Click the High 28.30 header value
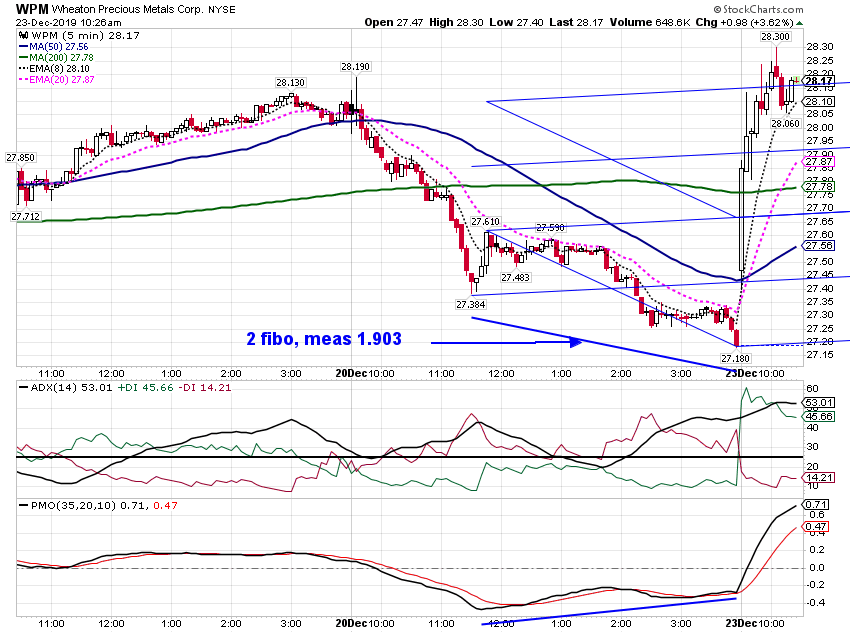 coord(456,22)
